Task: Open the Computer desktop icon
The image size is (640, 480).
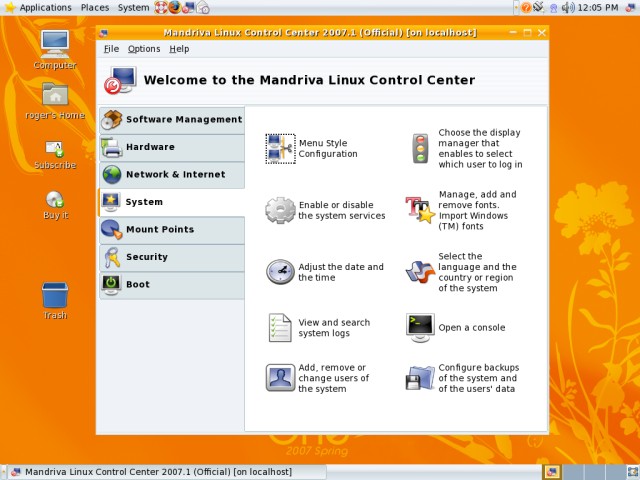Action: pos(55,44)
